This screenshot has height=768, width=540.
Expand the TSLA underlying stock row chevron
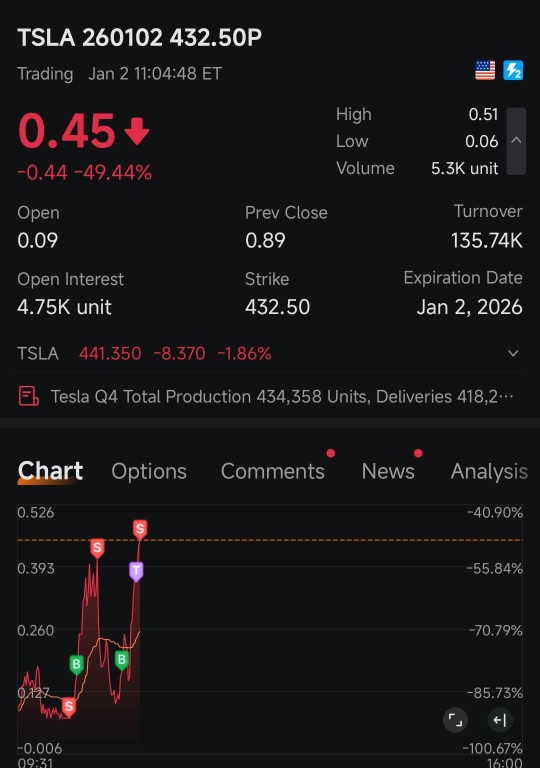[x=513, y=353]
